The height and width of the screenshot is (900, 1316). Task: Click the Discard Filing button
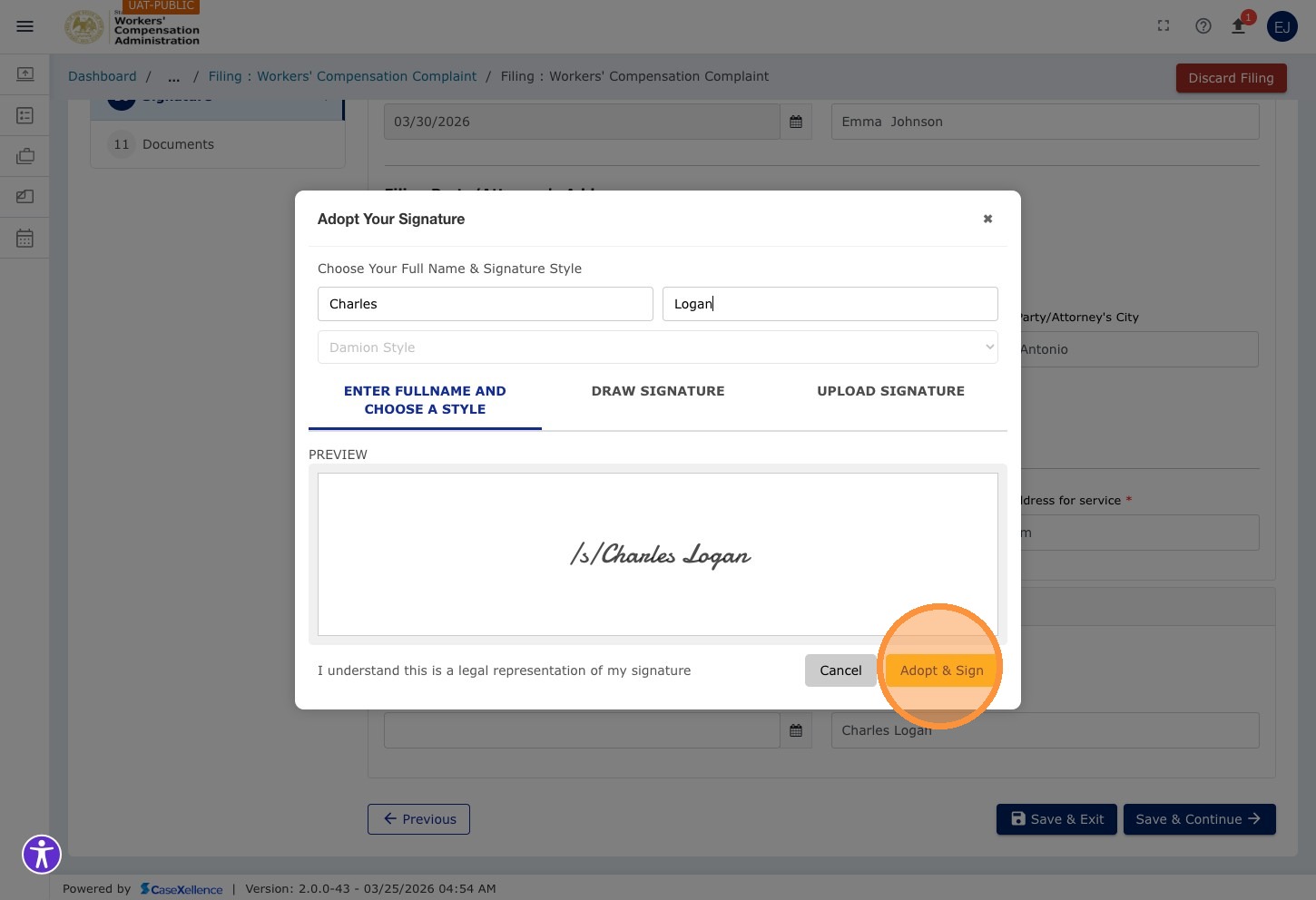point(1231,78)
